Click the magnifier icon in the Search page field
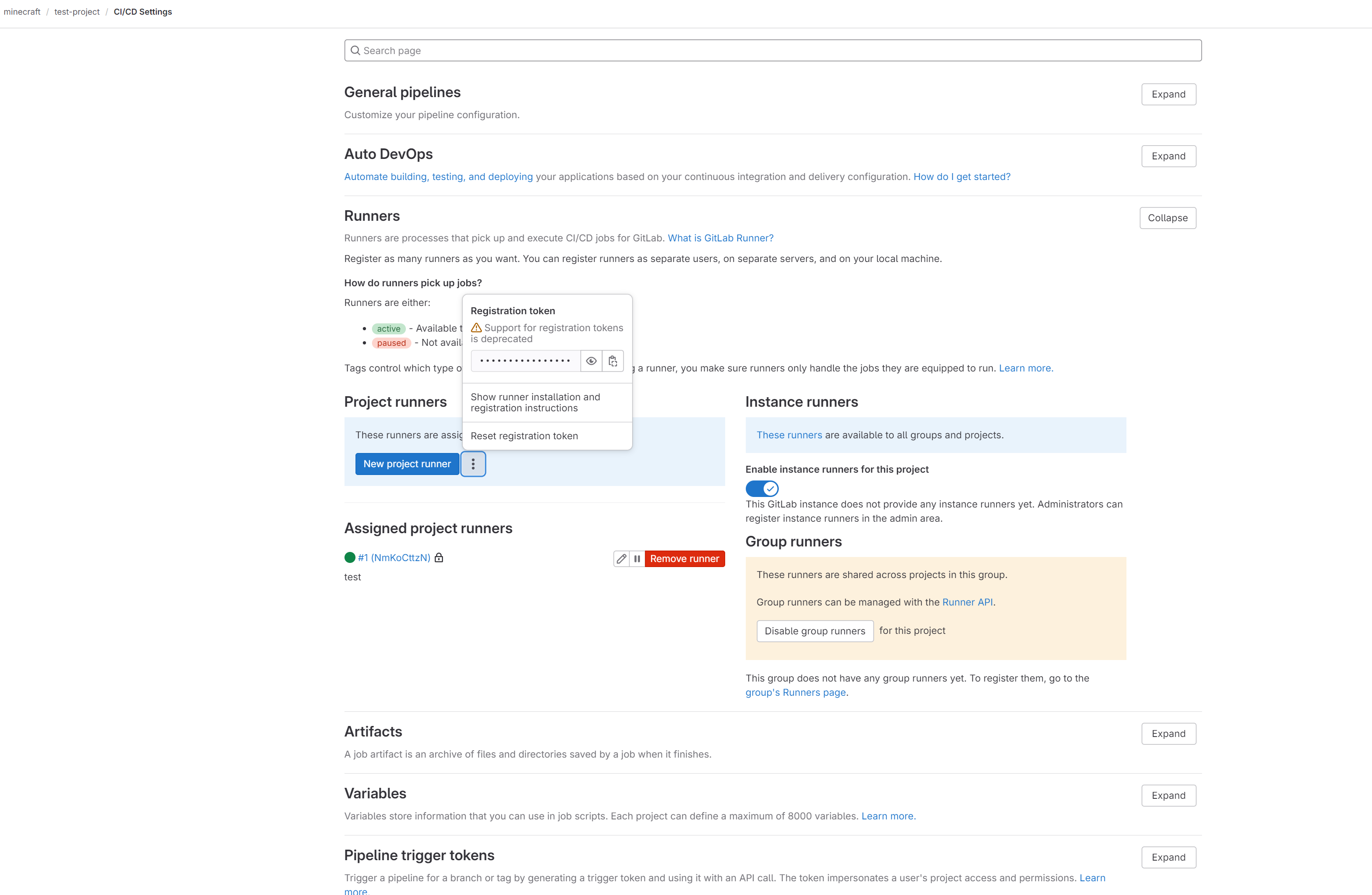This screenshot has width=1372, height=895. coord(355,51)
